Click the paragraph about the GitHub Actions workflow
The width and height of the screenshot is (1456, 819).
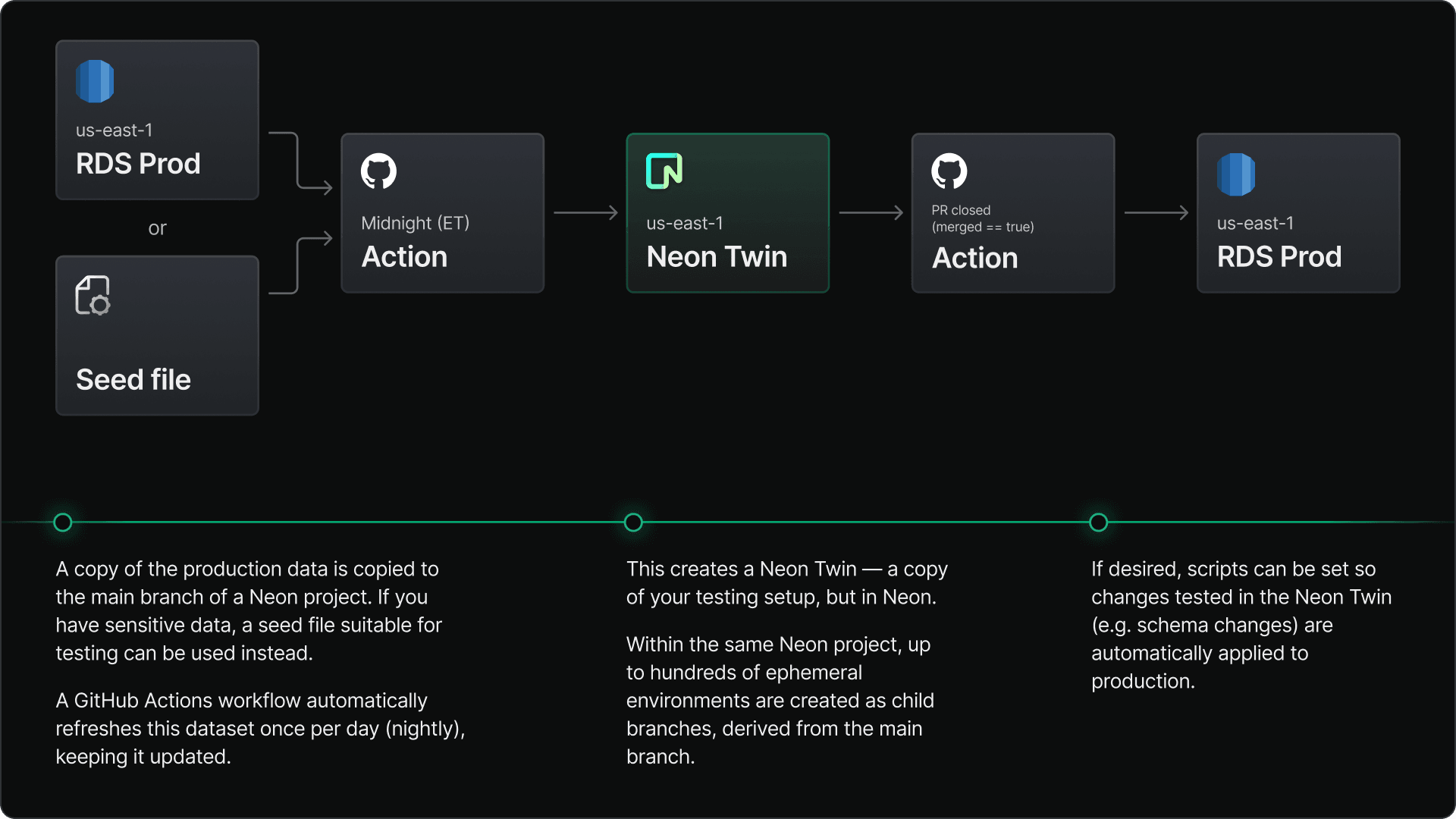(259, 728)
